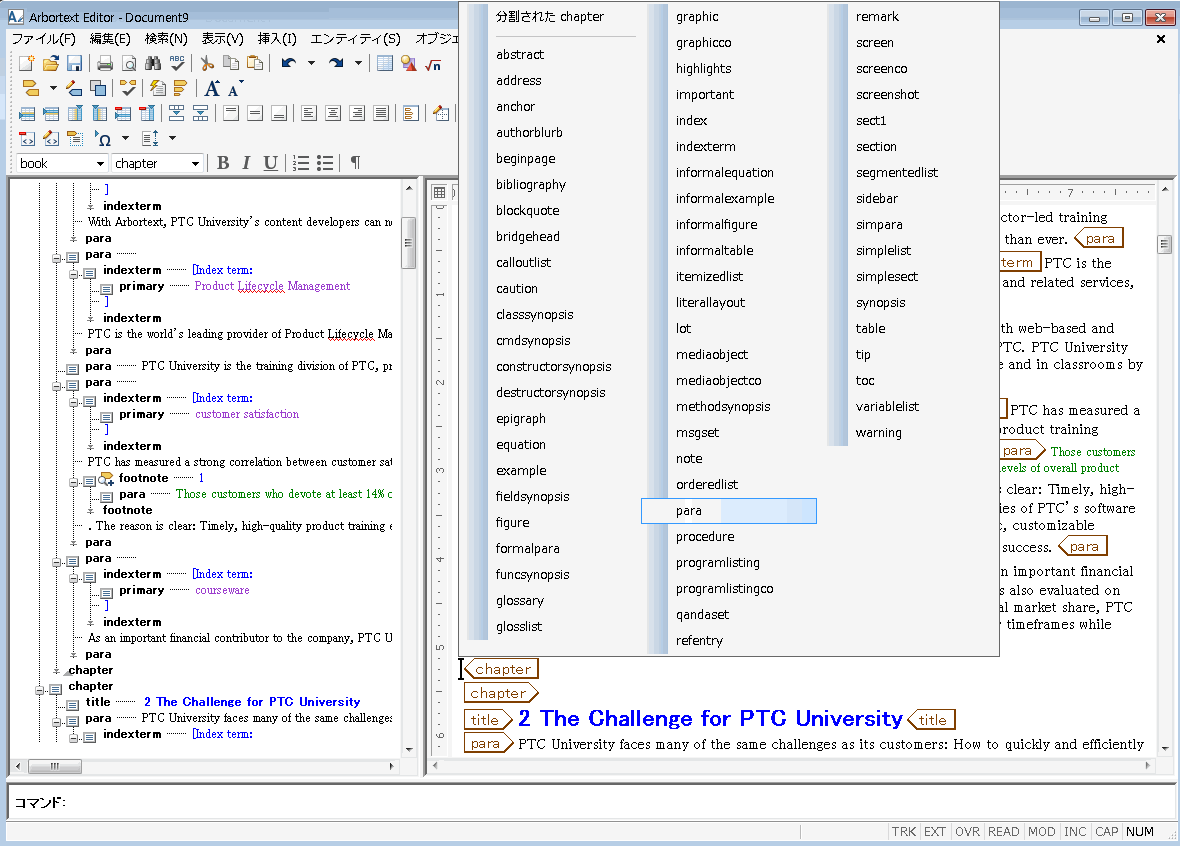Collapse the footnote tree node

coord(73,481)
